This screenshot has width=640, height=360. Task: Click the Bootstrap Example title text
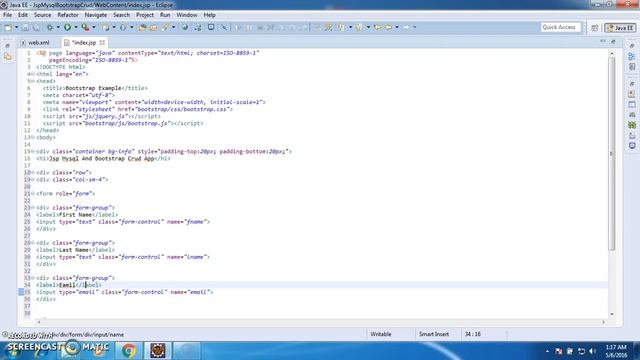93,88
